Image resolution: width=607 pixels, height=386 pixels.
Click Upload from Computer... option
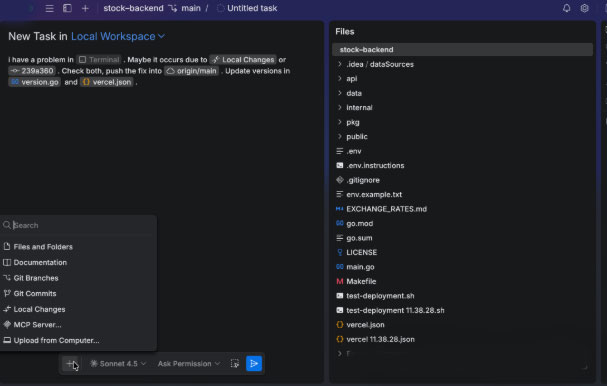(79, 340)
